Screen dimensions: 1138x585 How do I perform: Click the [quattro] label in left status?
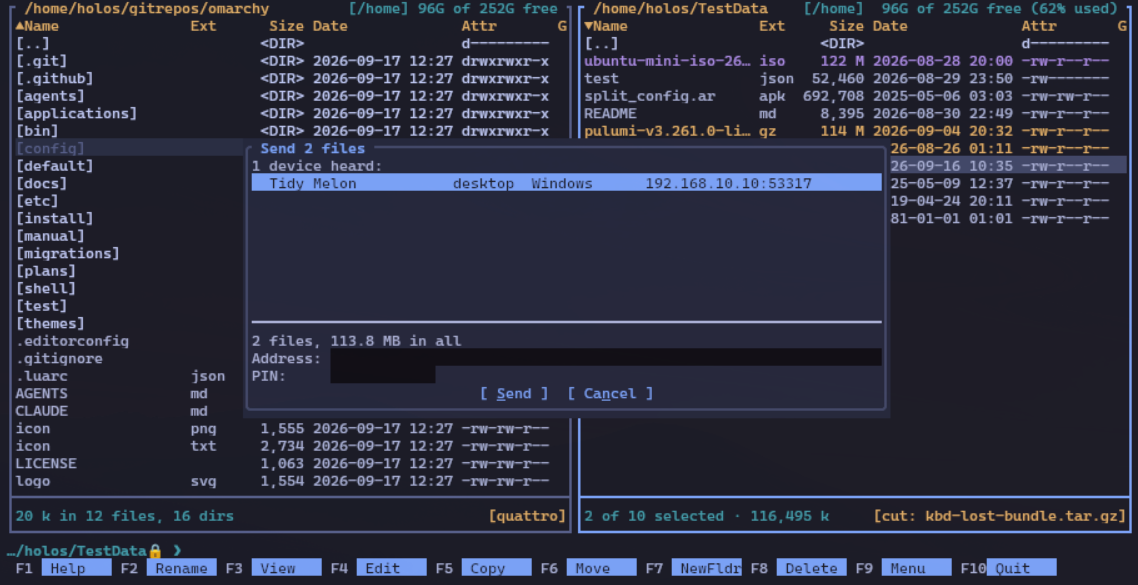(528, 516)
